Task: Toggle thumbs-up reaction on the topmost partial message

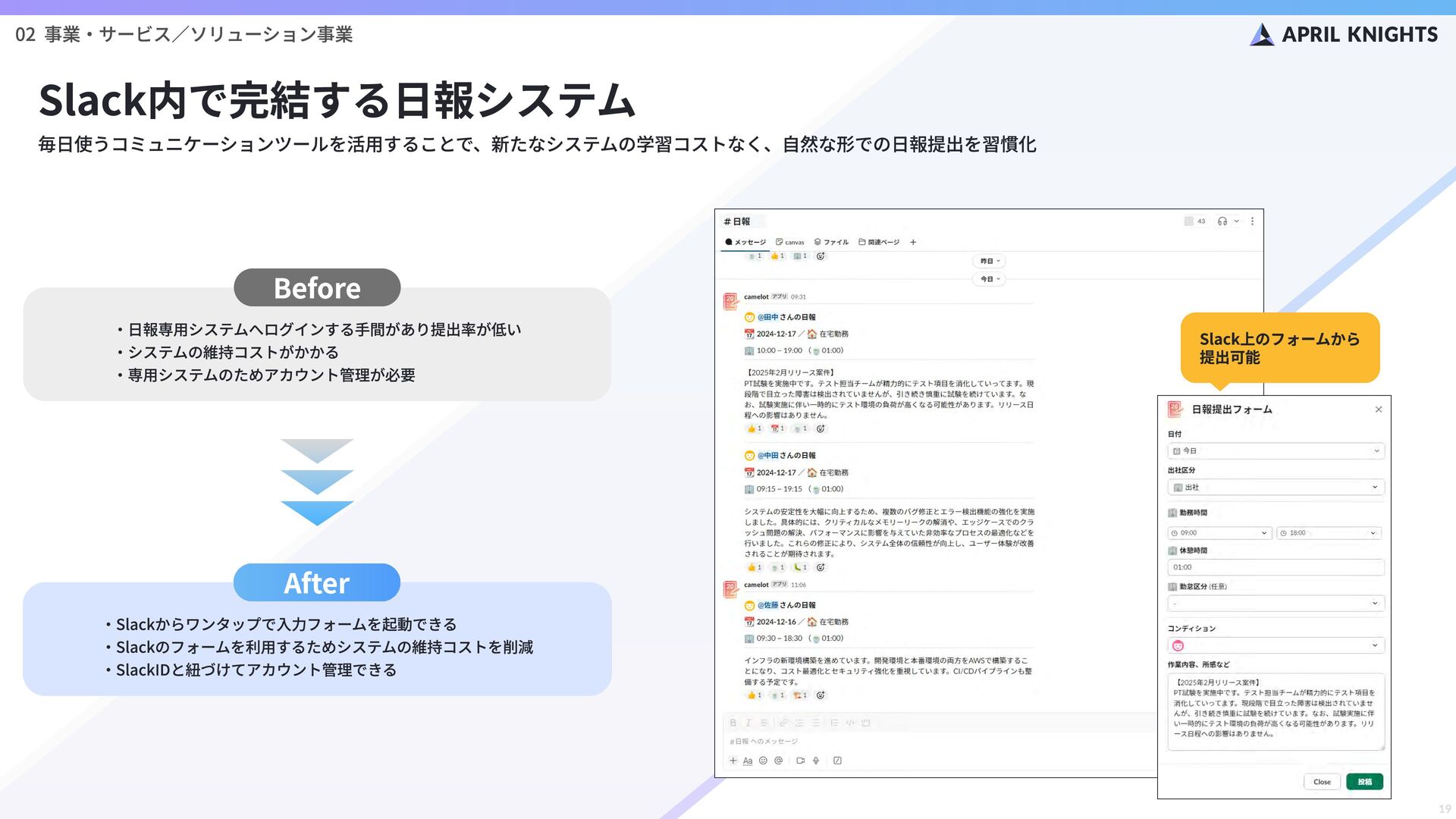Action: click(x=777, y=256)
